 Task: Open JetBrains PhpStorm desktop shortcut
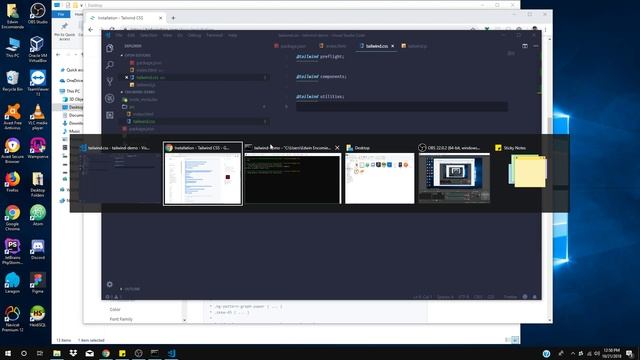click(13, 252)
